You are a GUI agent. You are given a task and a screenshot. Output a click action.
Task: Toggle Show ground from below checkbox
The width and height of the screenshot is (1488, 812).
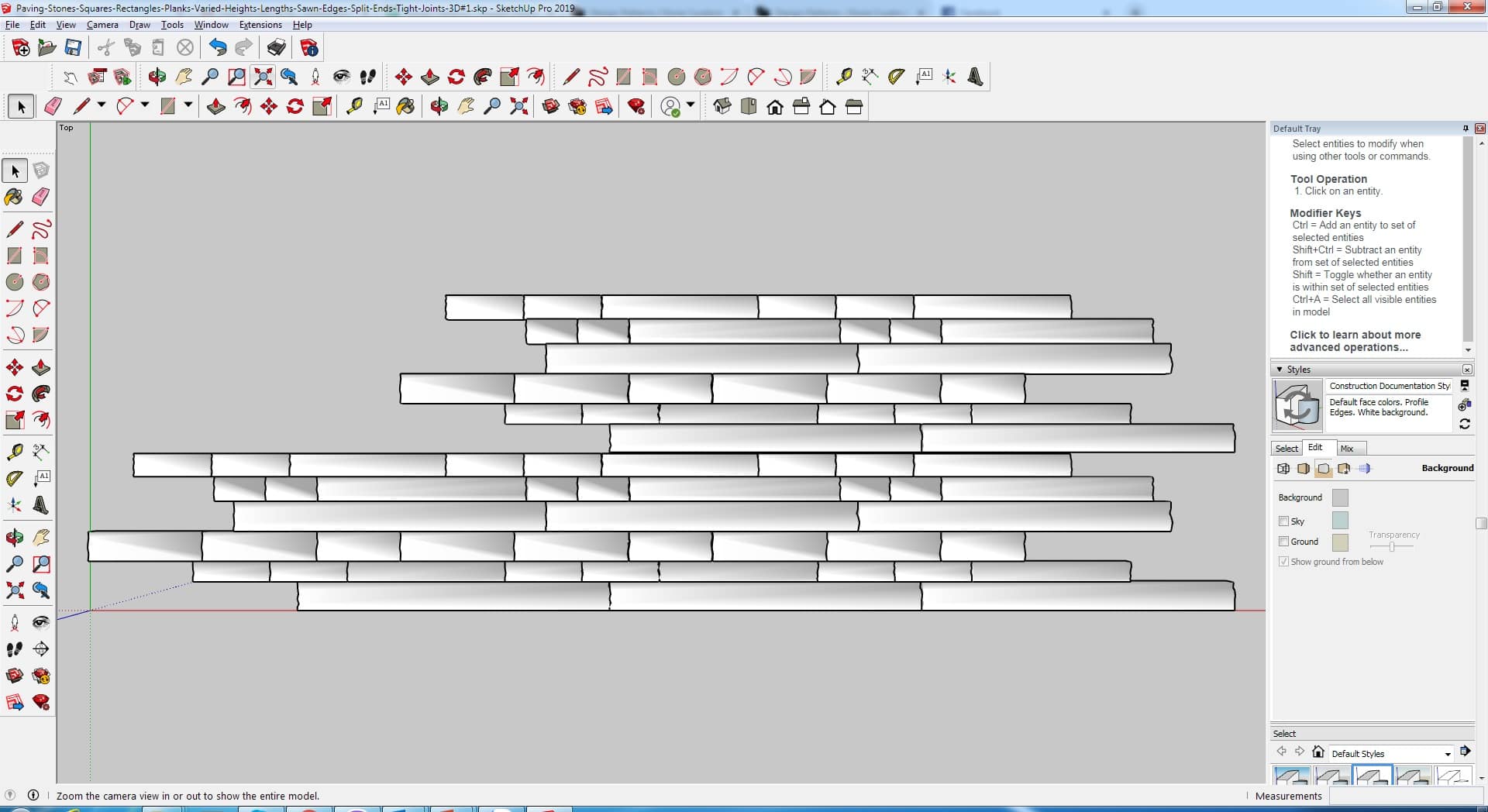coord(1283,562)
